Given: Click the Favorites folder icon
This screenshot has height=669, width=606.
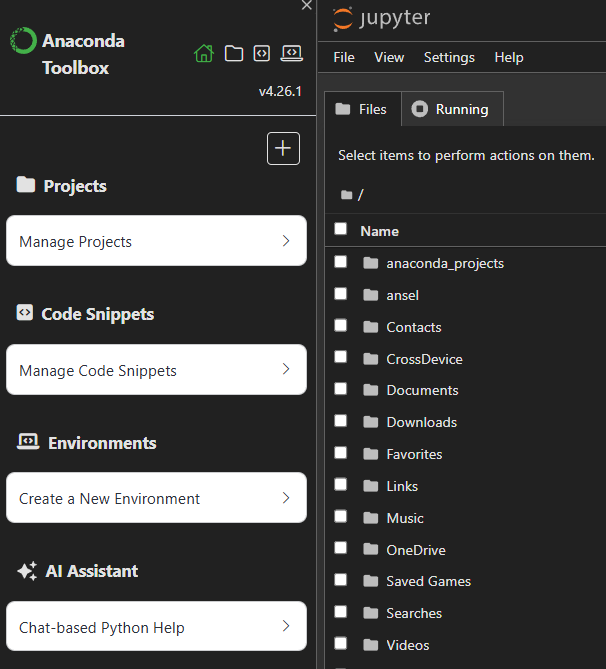Looking at the screenshot, I should 370,454.
